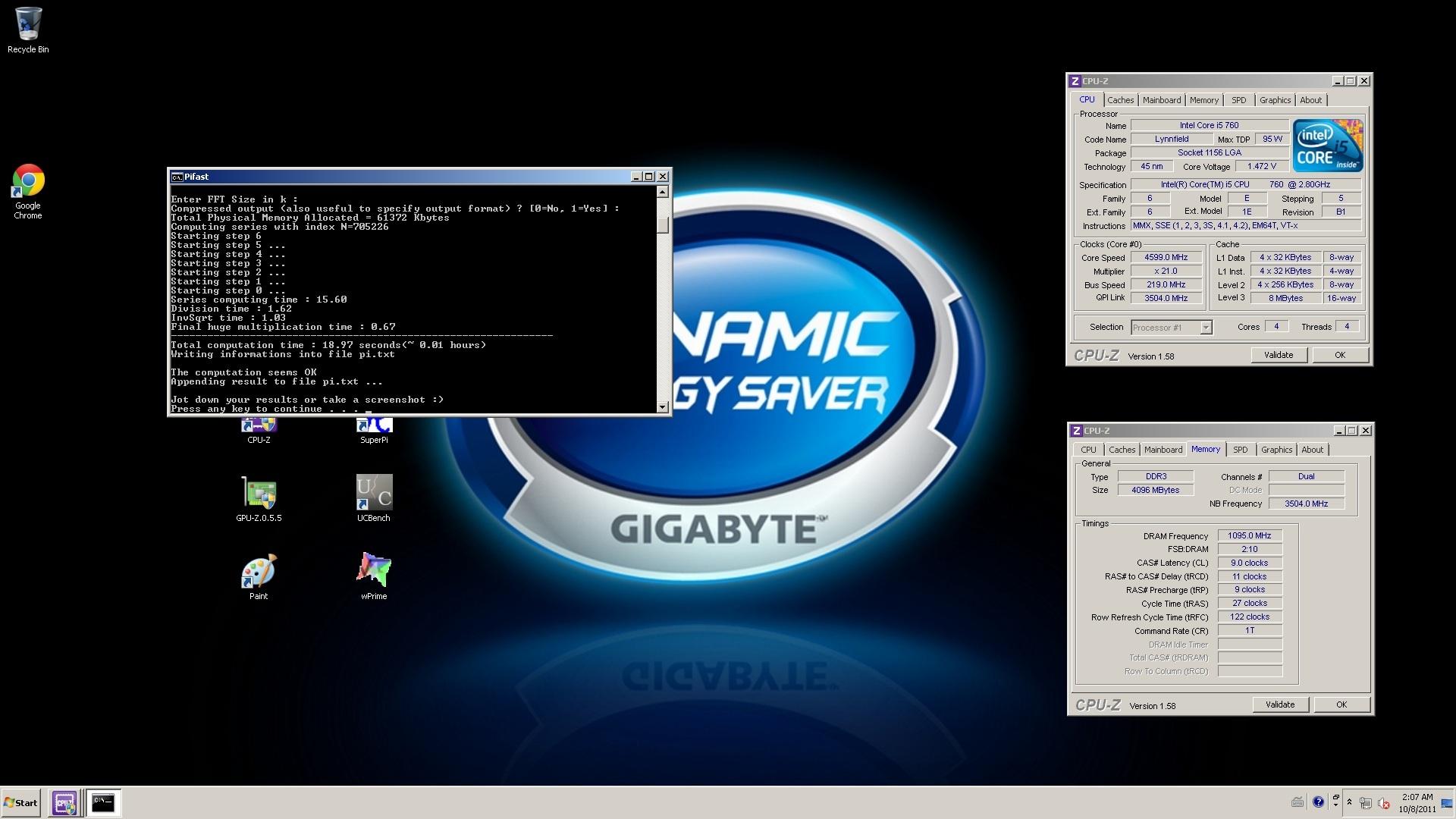The width and height of the screenshot is (1456, 819).
Task: Open the UCBench desktop shortcut
Action: click(374, 499)
